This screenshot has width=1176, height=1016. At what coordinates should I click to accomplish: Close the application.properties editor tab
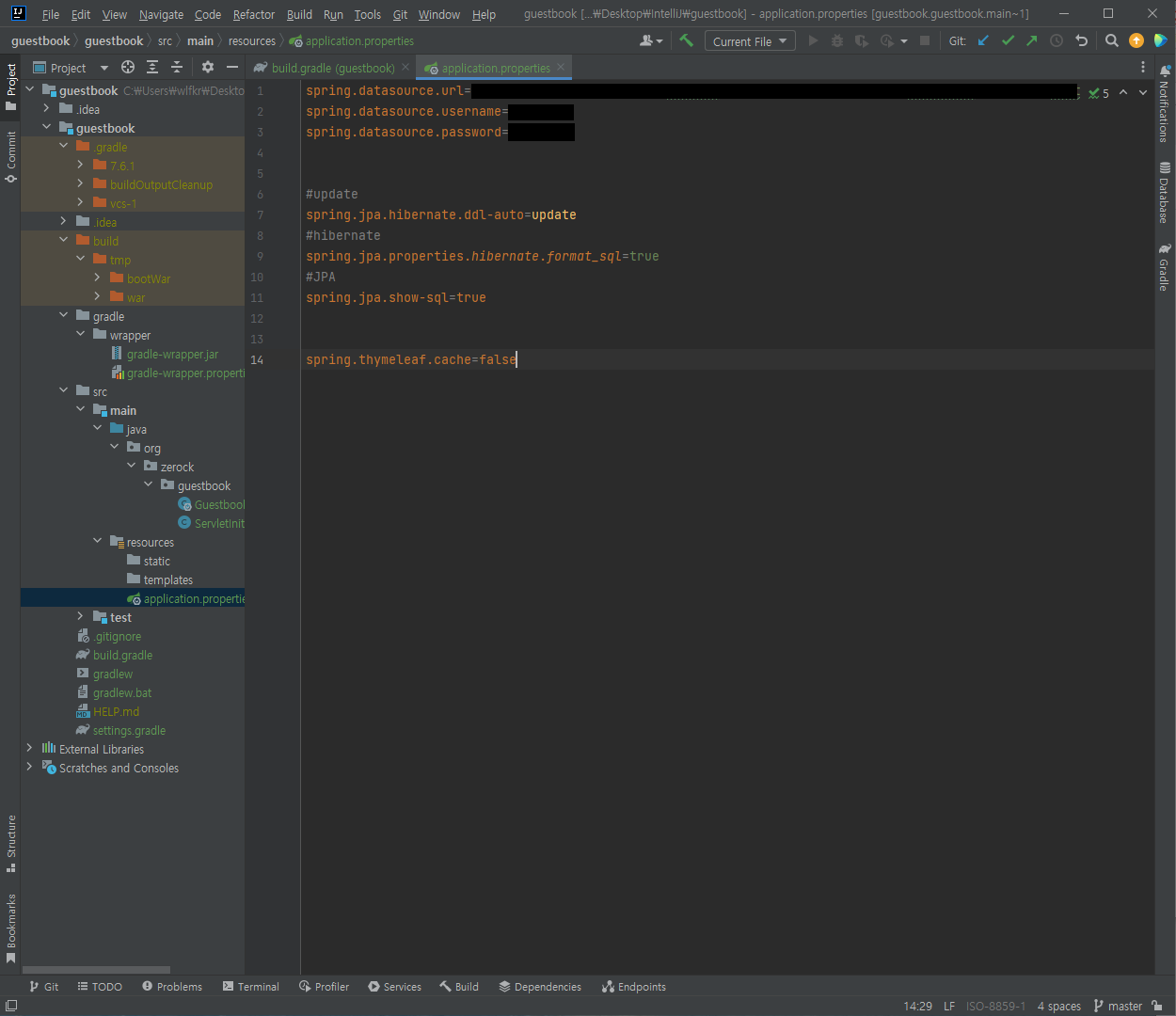[x=561, y=67]
